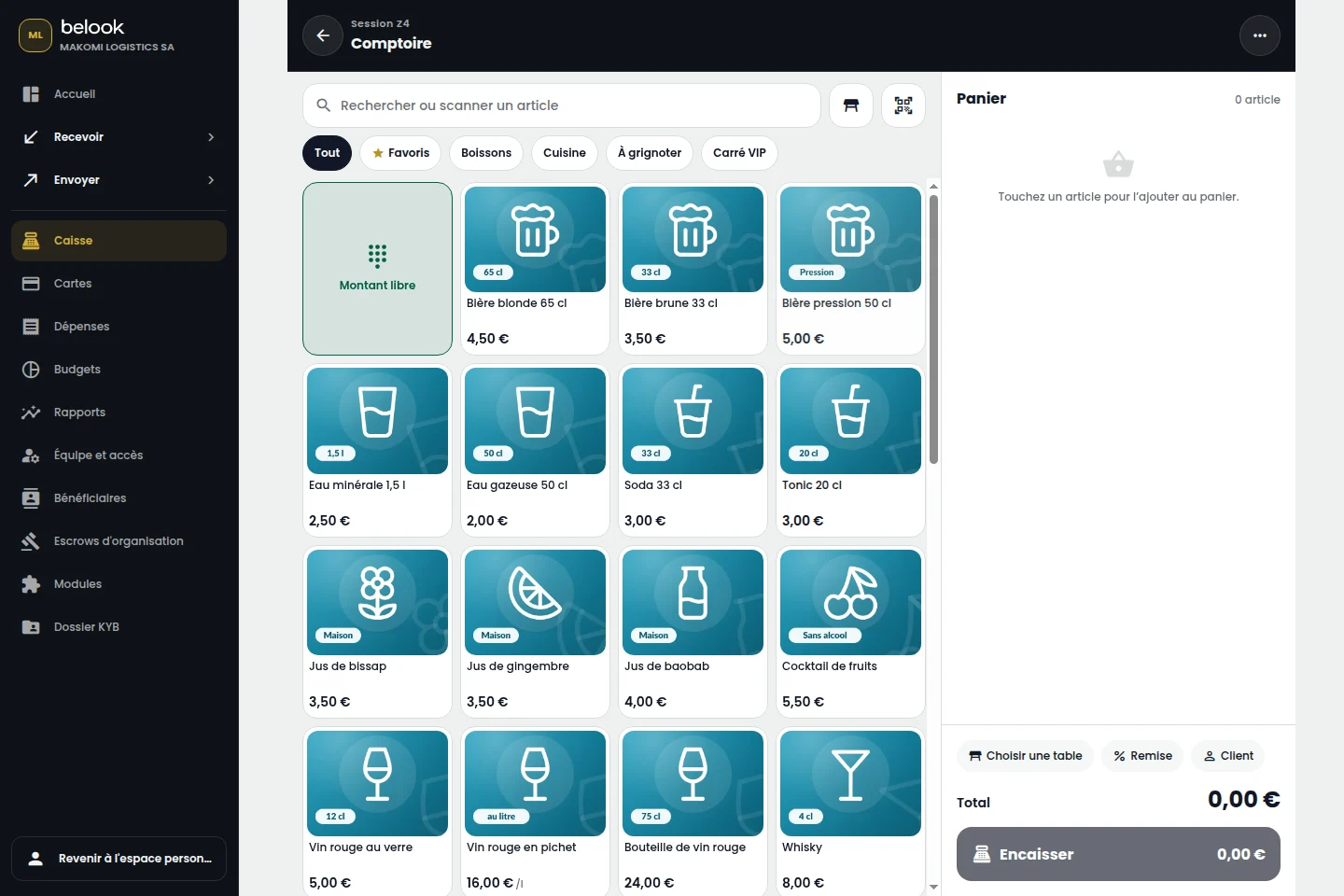The width and height of the screenshot is (1344, 896).
Task: View Rapports in the sidebar
Action: click(119, 413)
